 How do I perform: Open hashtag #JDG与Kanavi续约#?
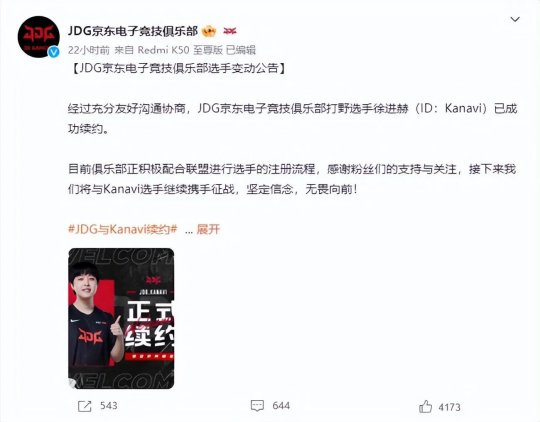123,229
